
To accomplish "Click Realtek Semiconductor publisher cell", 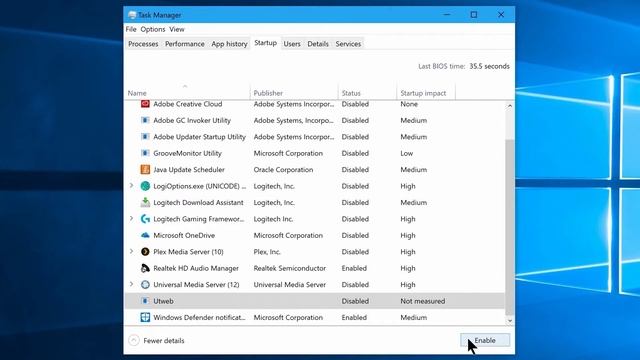I will click(290, 268).
